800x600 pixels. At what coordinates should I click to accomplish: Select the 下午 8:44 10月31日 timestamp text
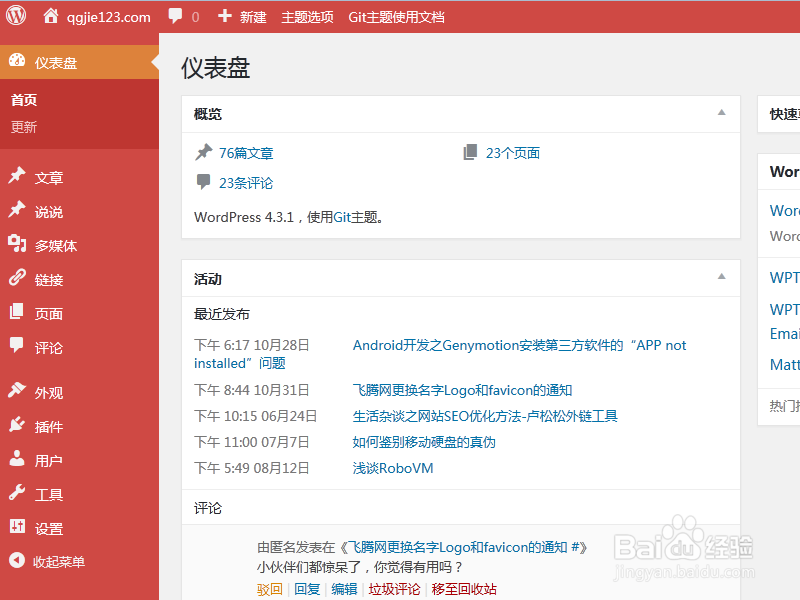pyautogui.click(x=252, y=390)
